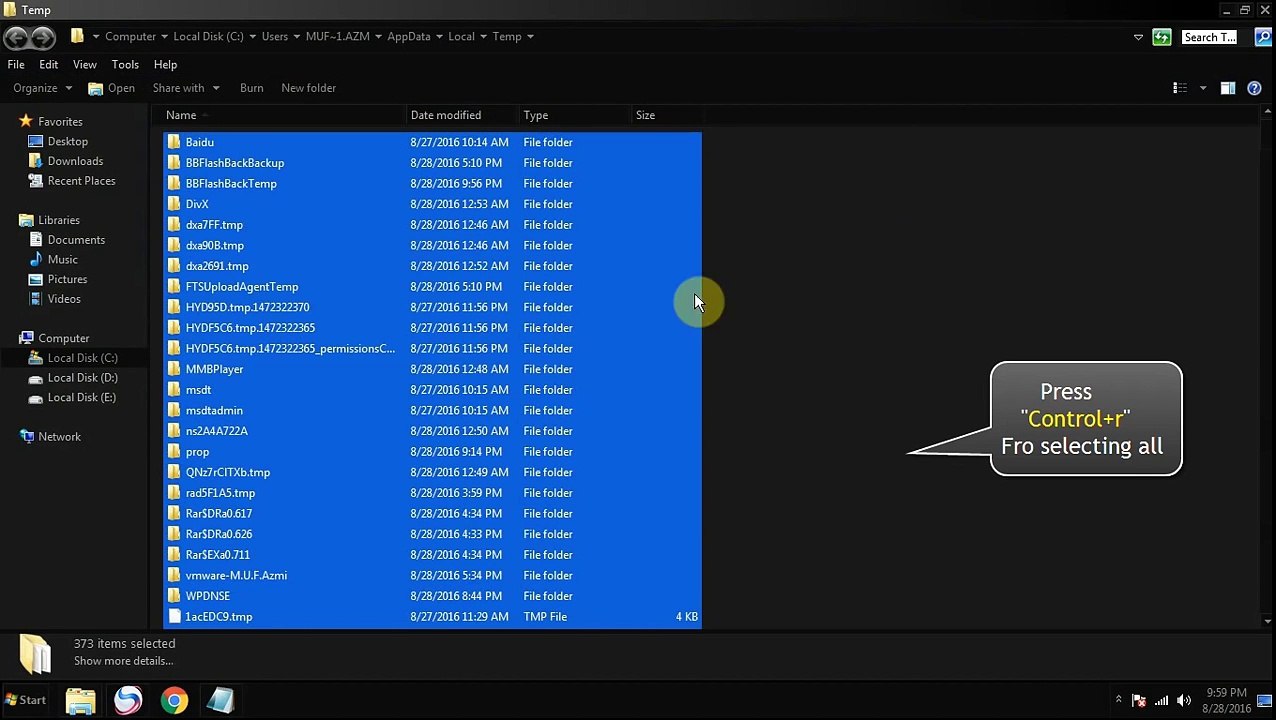Open Local Disk (D:) in sidebar
The image size is (1276, 720).
(82, 377)
